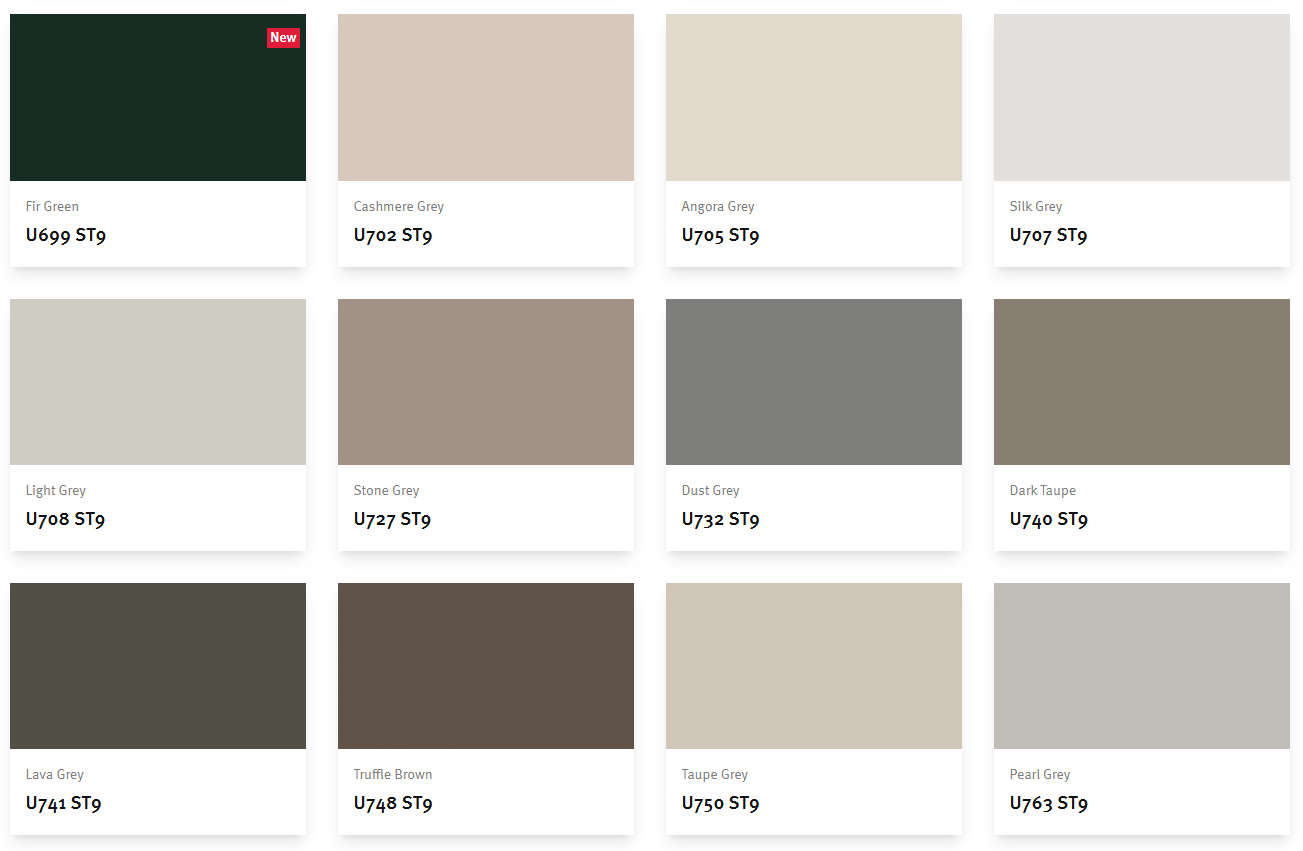Image resolution: width=1303 pixels, height=851 pixels.
Task: Select the Truffle Brown color swatch
Action: point(486,666)
